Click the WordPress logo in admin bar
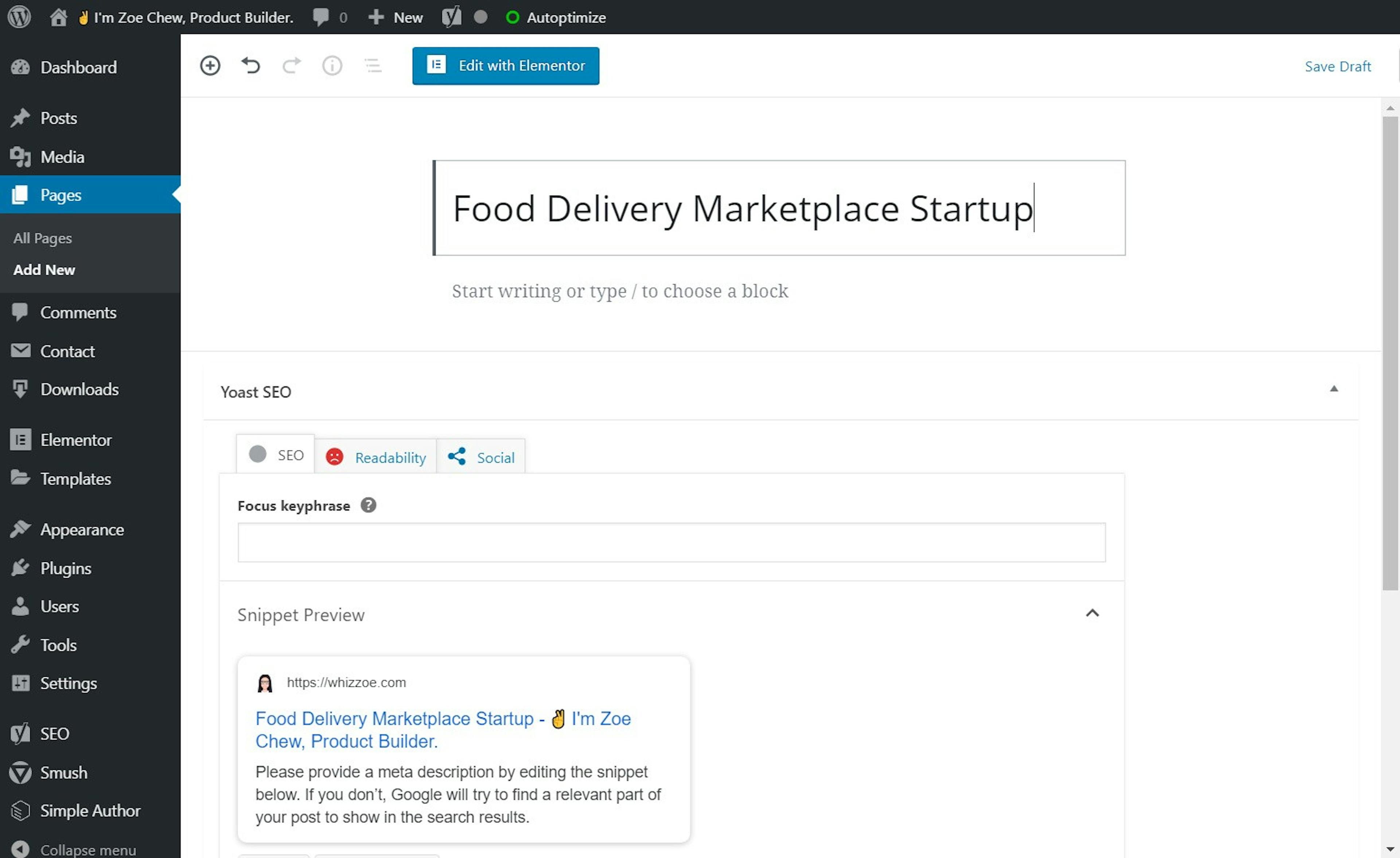This screenshot has height=858, width=1400. (x=19, y=17)
